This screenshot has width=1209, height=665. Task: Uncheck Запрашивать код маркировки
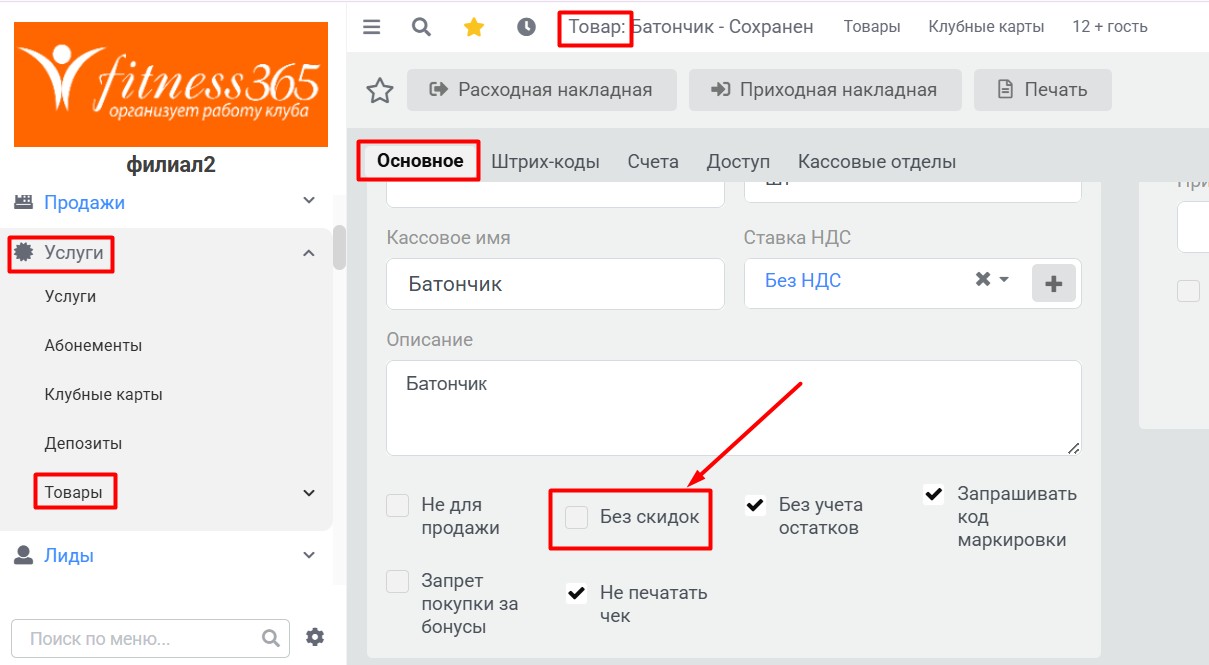tap(934, 494)
